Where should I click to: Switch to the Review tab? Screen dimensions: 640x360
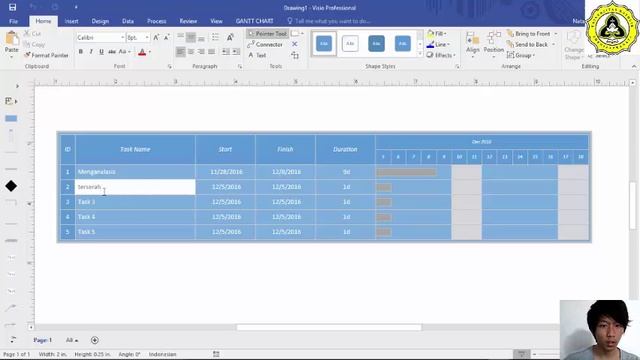point(188,21)
